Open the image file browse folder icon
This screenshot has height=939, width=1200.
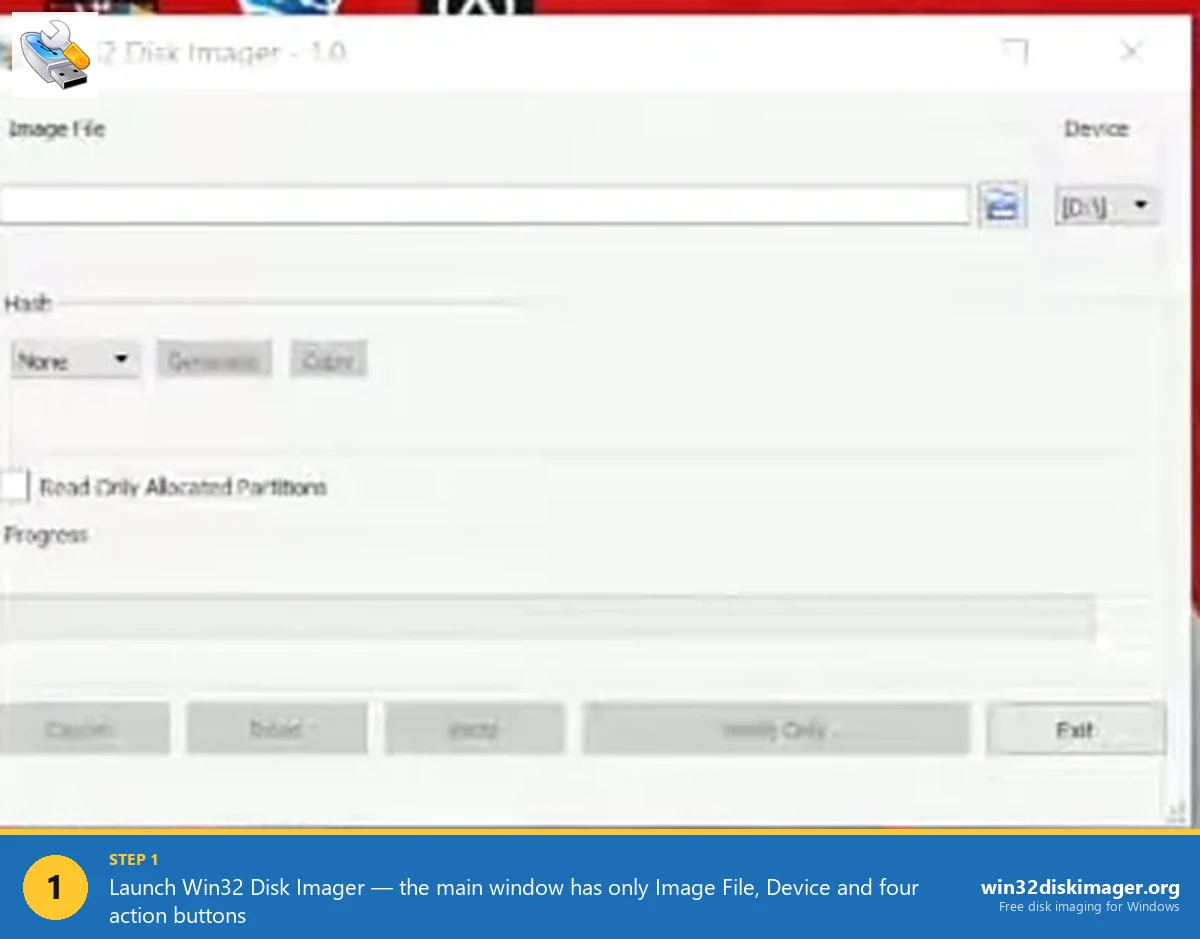click(x=1002, y=205)
